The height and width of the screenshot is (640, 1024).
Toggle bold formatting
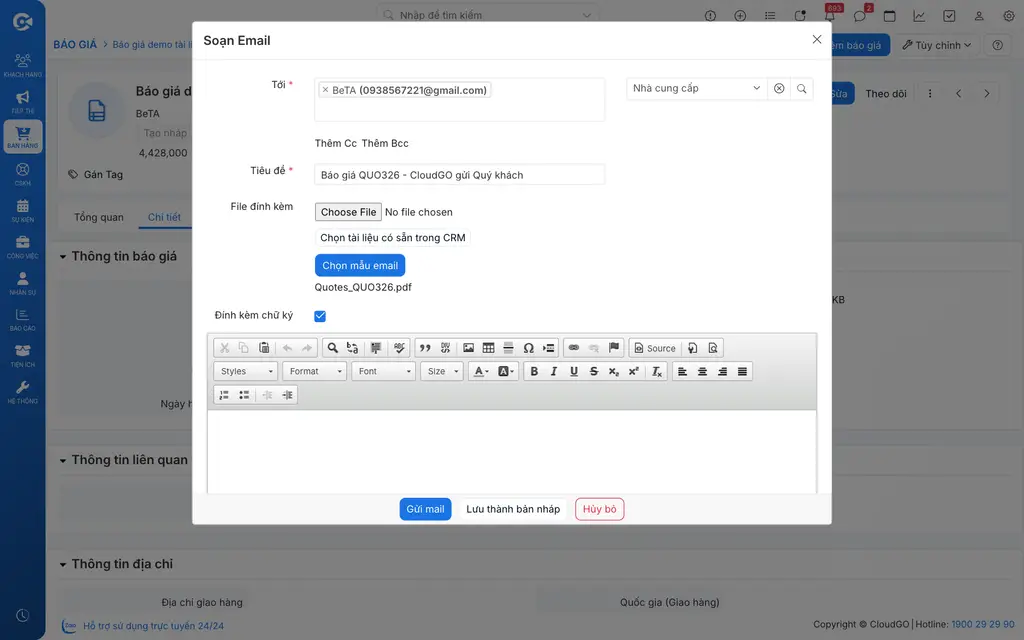[534, 372]
